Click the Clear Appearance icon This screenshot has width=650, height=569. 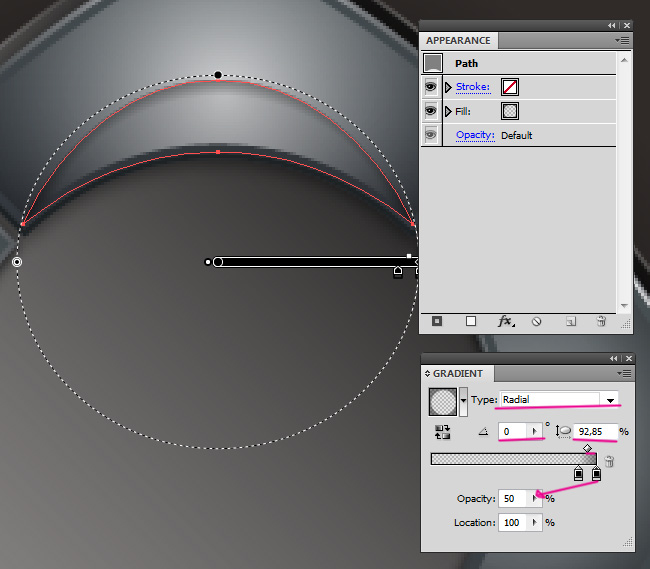(x=537, y=321)
